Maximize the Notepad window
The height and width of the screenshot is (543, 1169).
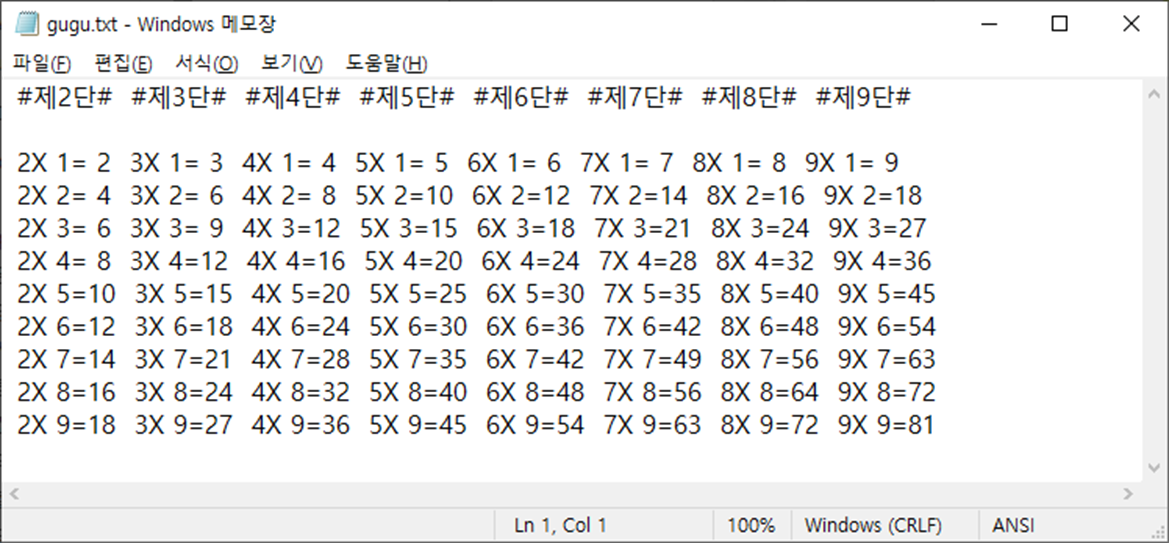1059,24
